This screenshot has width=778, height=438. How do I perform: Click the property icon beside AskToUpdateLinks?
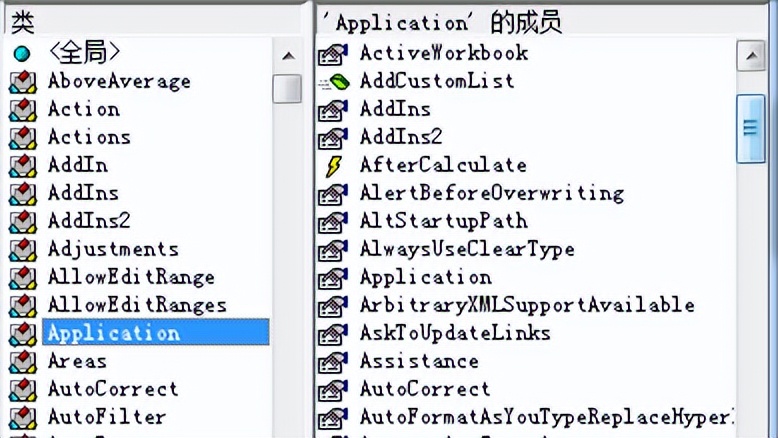point(332,334)
